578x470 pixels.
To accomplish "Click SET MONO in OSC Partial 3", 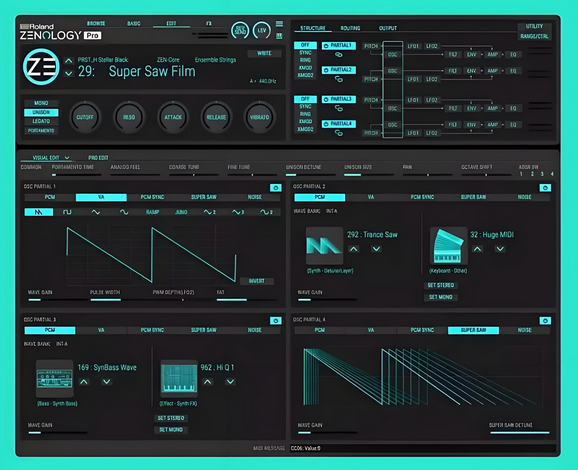I will (x=171, y=430).
